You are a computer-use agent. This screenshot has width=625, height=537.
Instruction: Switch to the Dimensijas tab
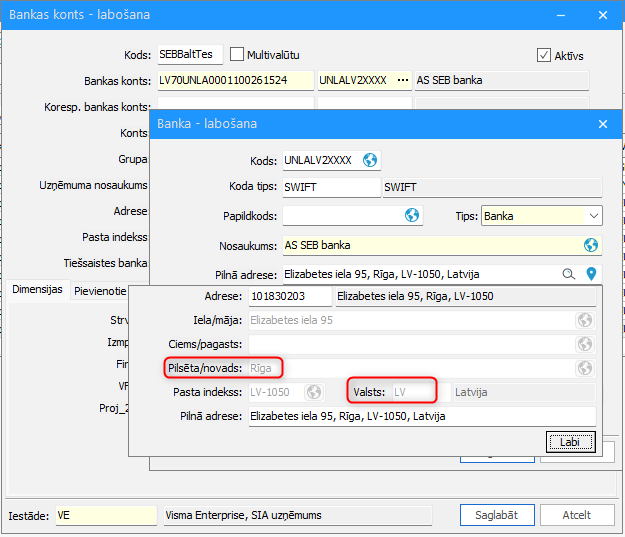[x=37, y=289]
